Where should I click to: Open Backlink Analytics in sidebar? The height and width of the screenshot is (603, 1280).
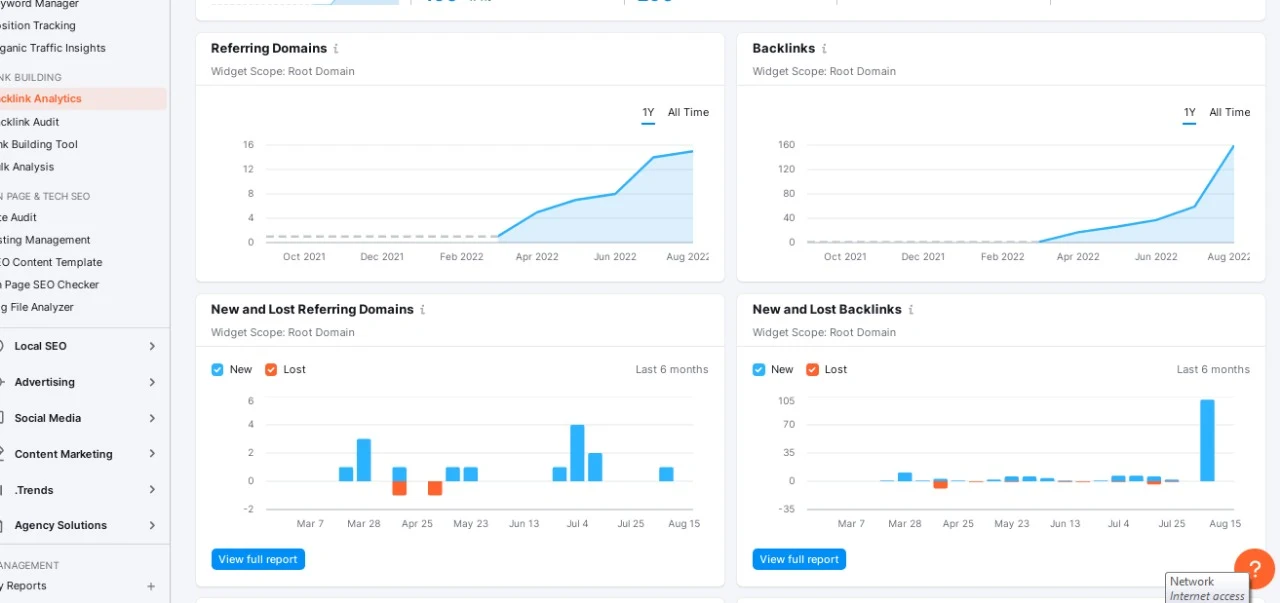pyautogui.click(x=82, y=99)
